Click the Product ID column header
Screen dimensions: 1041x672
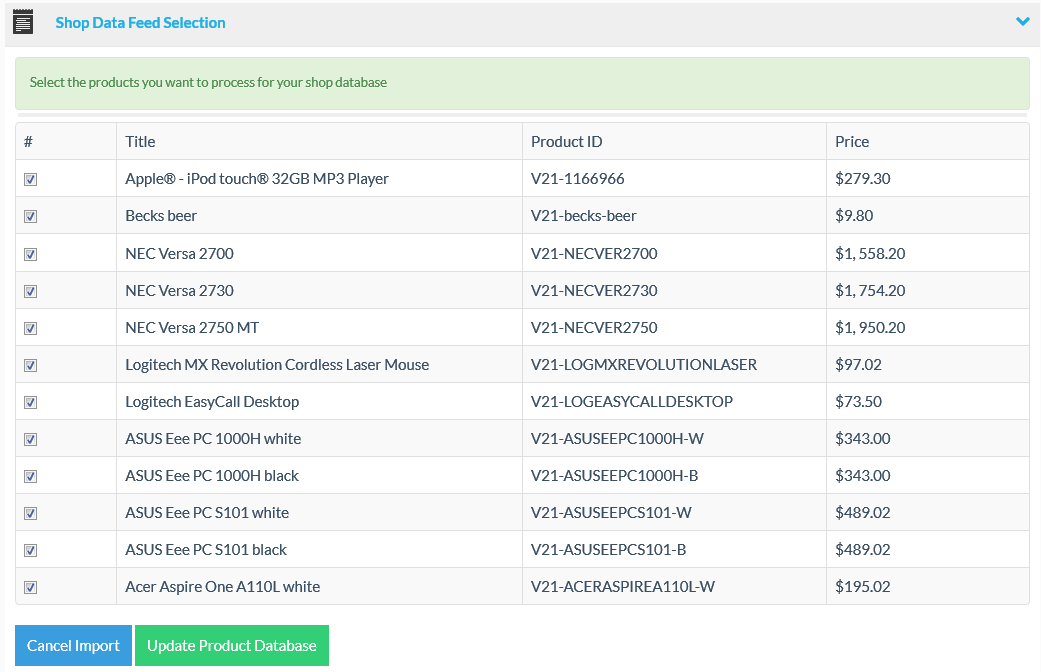(566, 142)
